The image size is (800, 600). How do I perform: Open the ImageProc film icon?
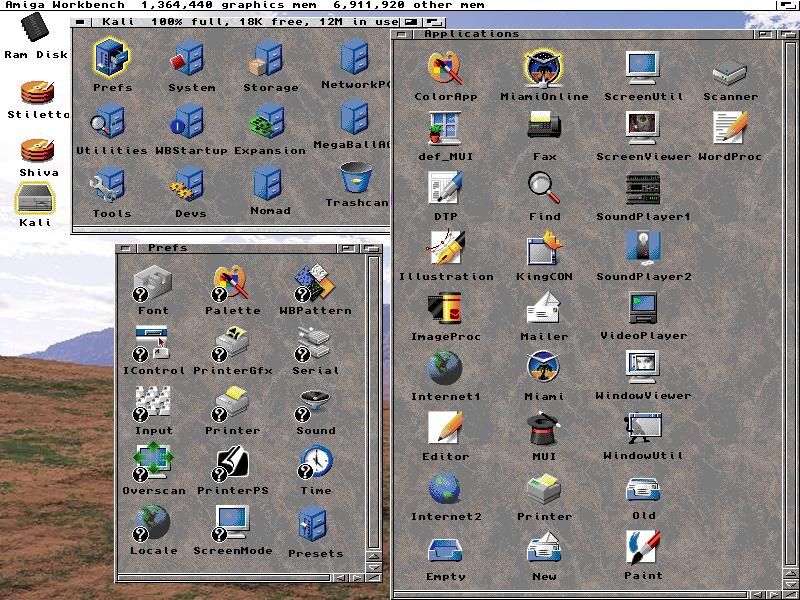point(445,308)
